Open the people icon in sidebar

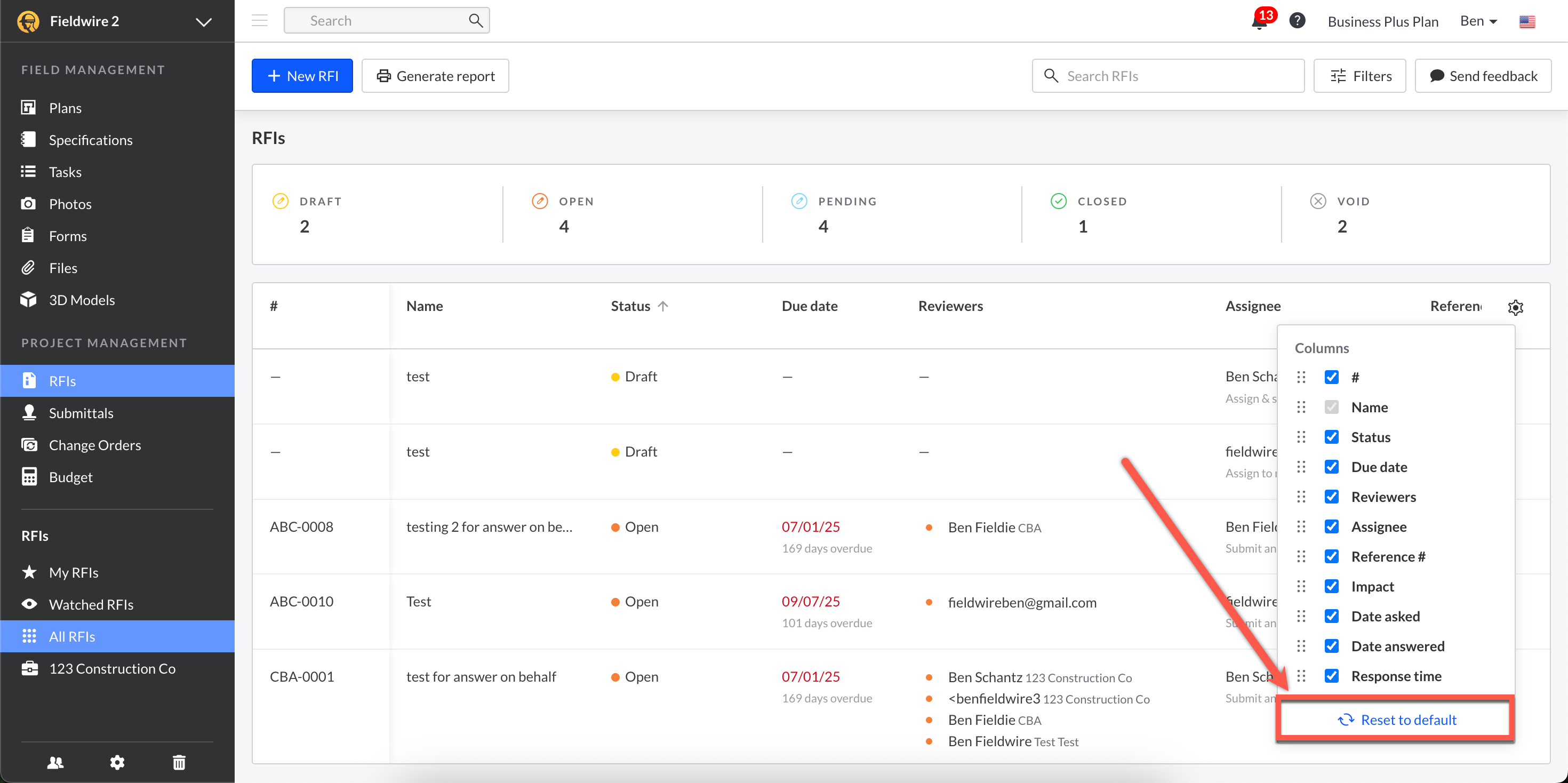(x=55, y=762)
